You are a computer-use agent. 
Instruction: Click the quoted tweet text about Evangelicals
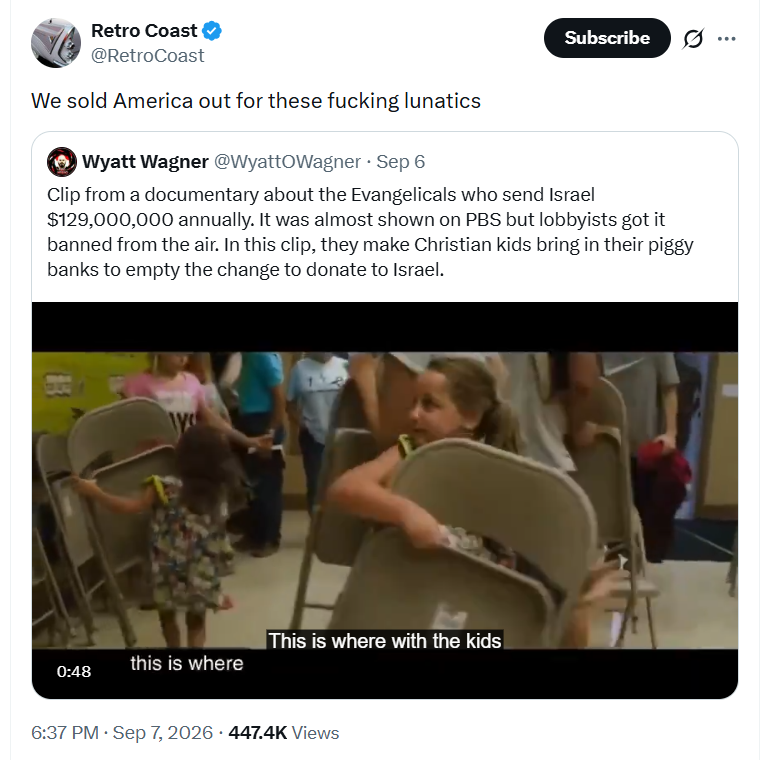(x=370, y=232)
